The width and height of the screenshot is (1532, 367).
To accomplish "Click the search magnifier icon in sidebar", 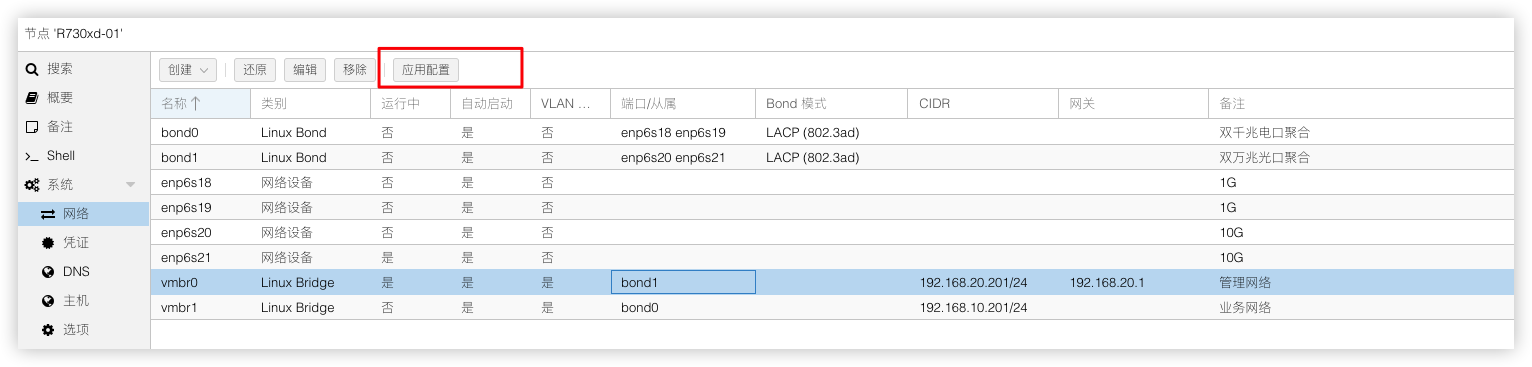I will (32, 69).
